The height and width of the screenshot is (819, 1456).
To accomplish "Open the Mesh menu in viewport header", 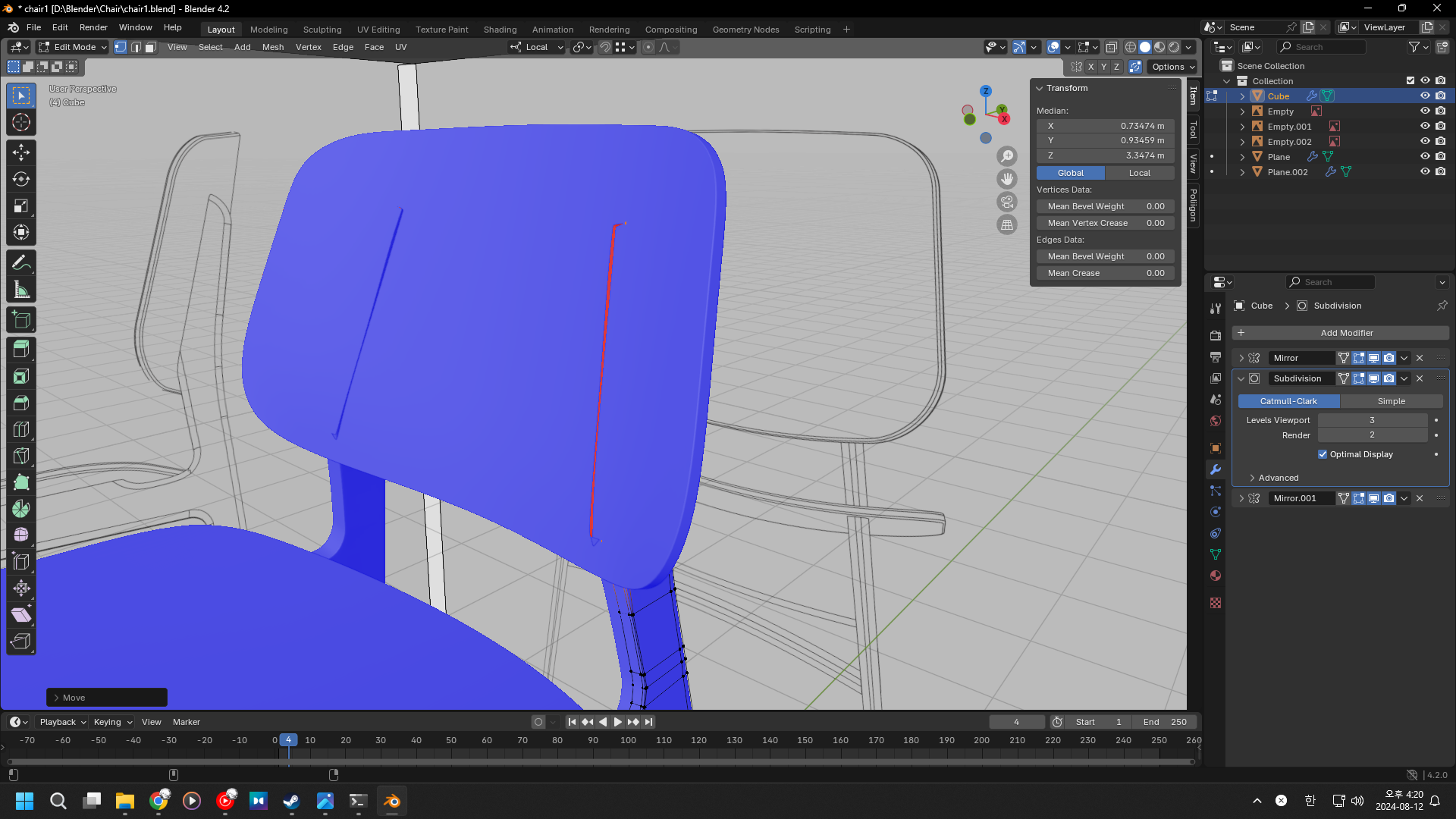I will coord(273,47).
